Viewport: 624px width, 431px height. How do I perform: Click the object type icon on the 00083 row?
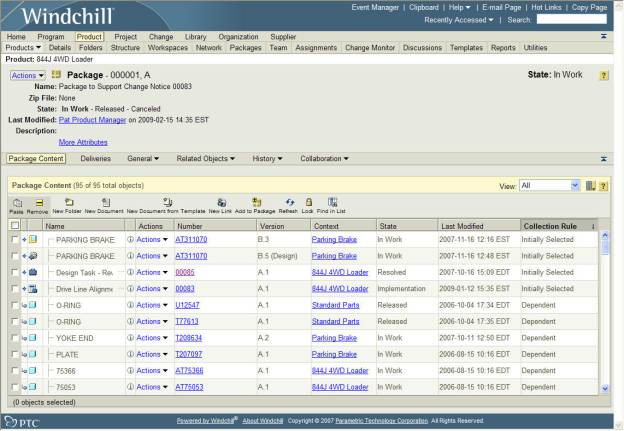pos(33,289)
